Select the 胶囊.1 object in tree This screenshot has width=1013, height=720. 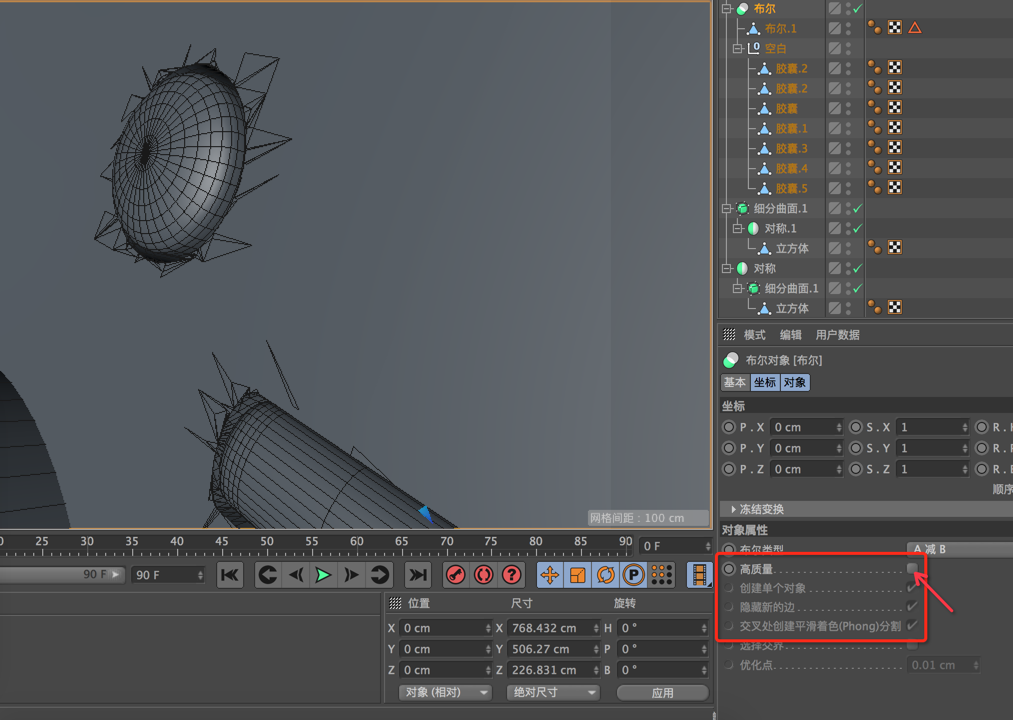[791, 128]
